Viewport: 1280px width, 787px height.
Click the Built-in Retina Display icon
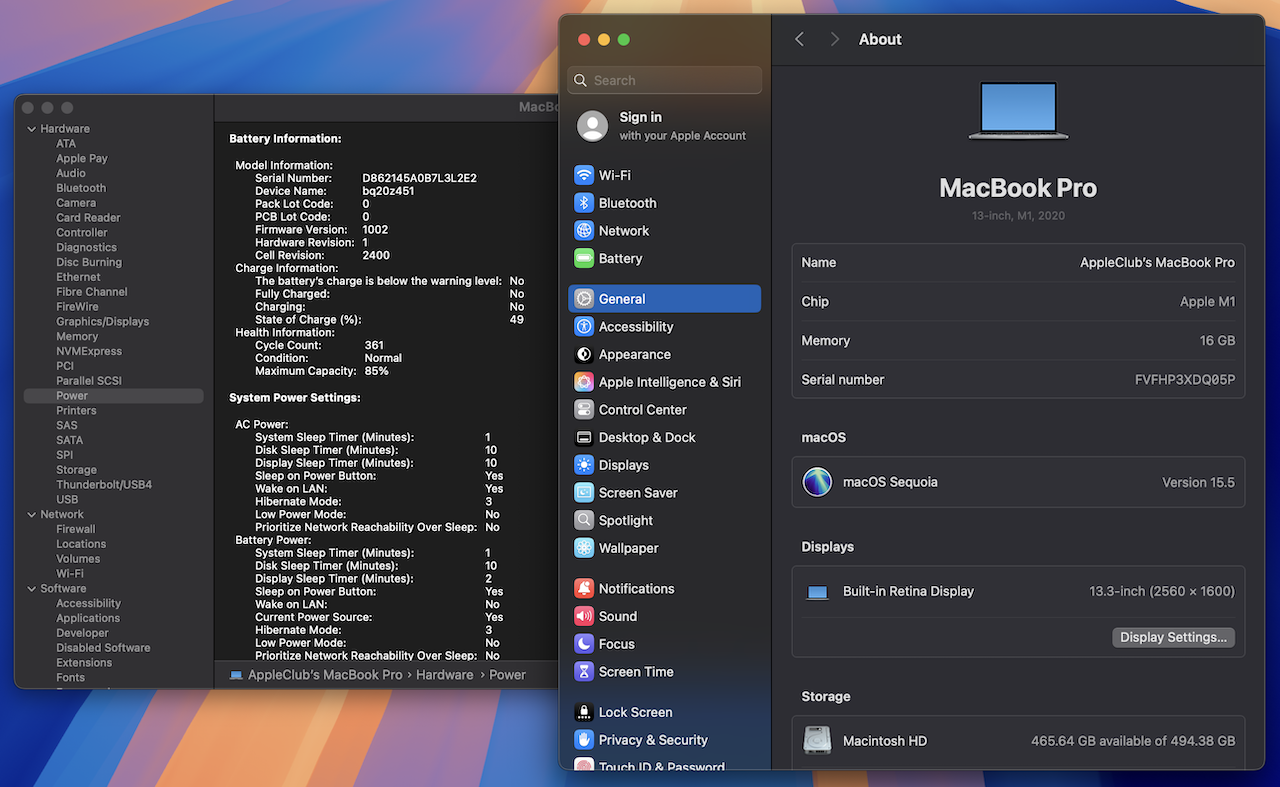[x=818, y=592]
